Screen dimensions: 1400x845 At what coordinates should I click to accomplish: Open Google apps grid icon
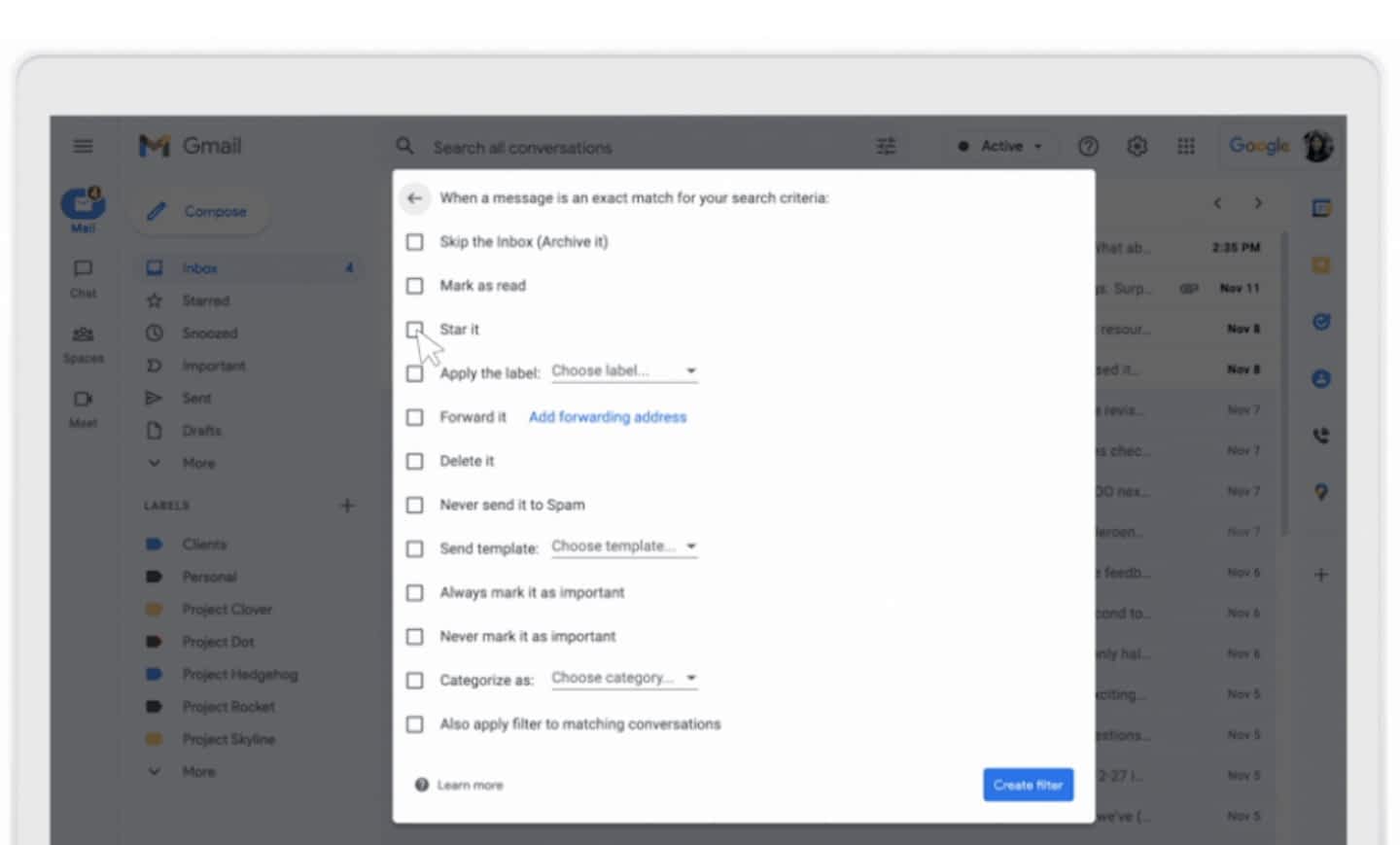click(1185, 146)
